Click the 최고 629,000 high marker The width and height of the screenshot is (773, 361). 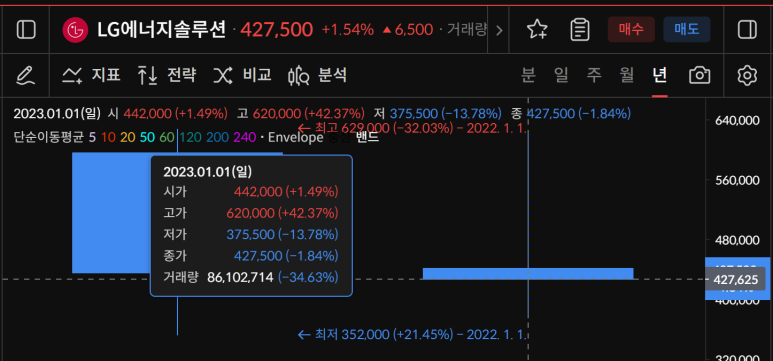click(x=413, y=129)
